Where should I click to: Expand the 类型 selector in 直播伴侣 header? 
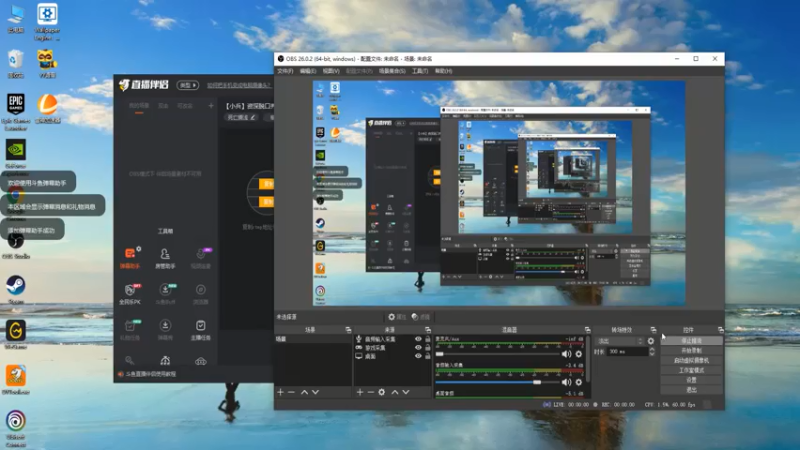(188, 85)
